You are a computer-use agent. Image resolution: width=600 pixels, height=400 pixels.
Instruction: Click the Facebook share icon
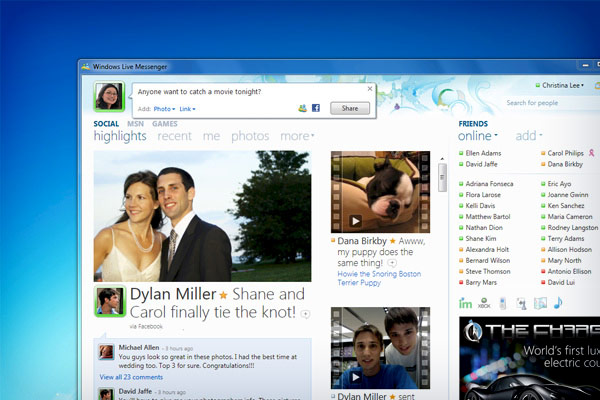[316, 108]
